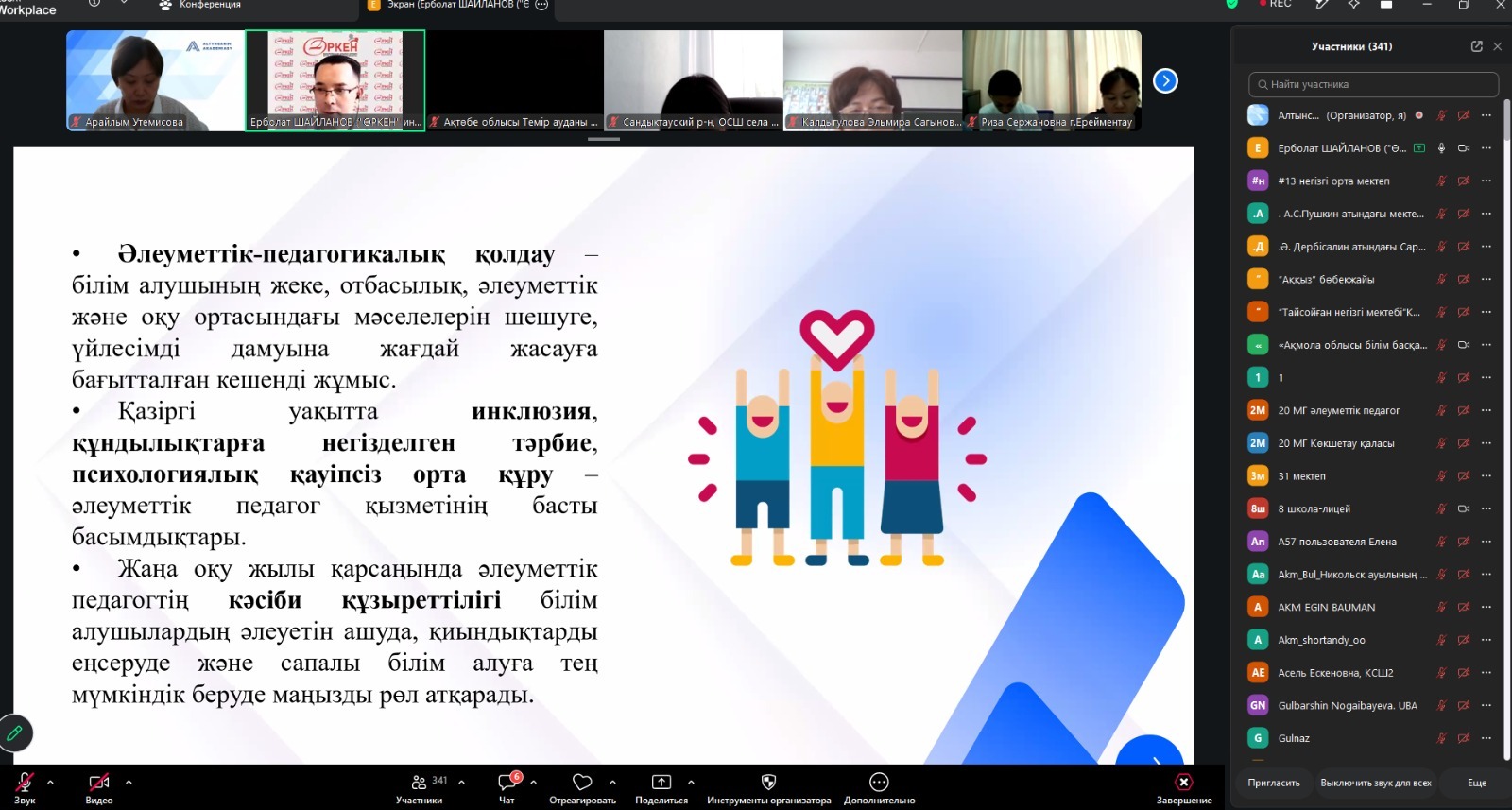The image size is (1512, 810).
Task: Open the Конференция tab at top
Action: pos(200,6)
